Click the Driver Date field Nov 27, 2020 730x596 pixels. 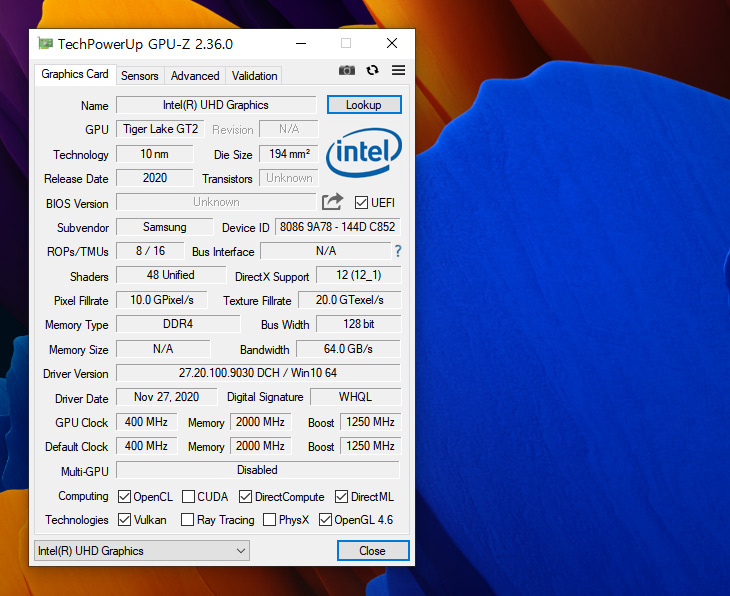point(166,397)
